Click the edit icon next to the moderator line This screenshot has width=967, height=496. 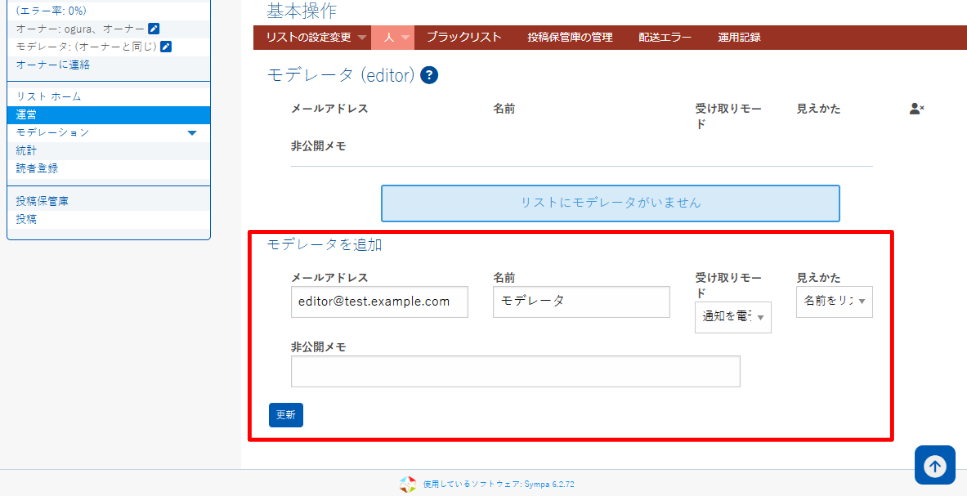pos(165,46)
